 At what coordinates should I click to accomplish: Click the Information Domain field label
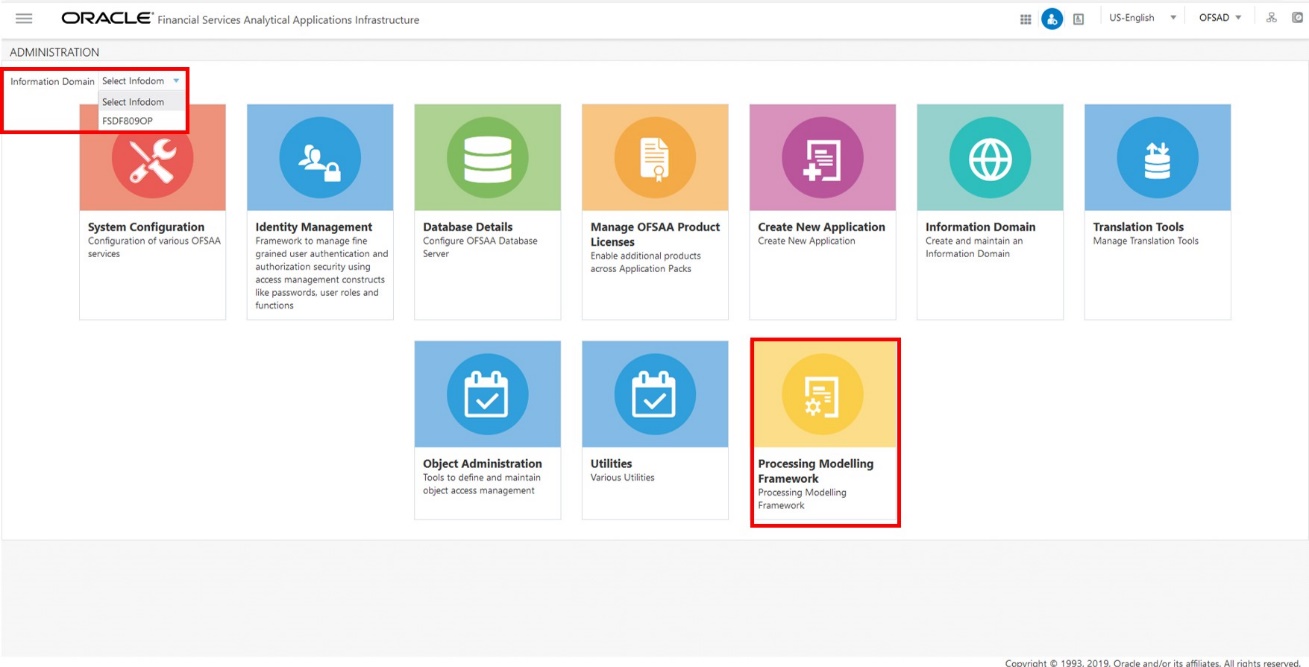52,82
